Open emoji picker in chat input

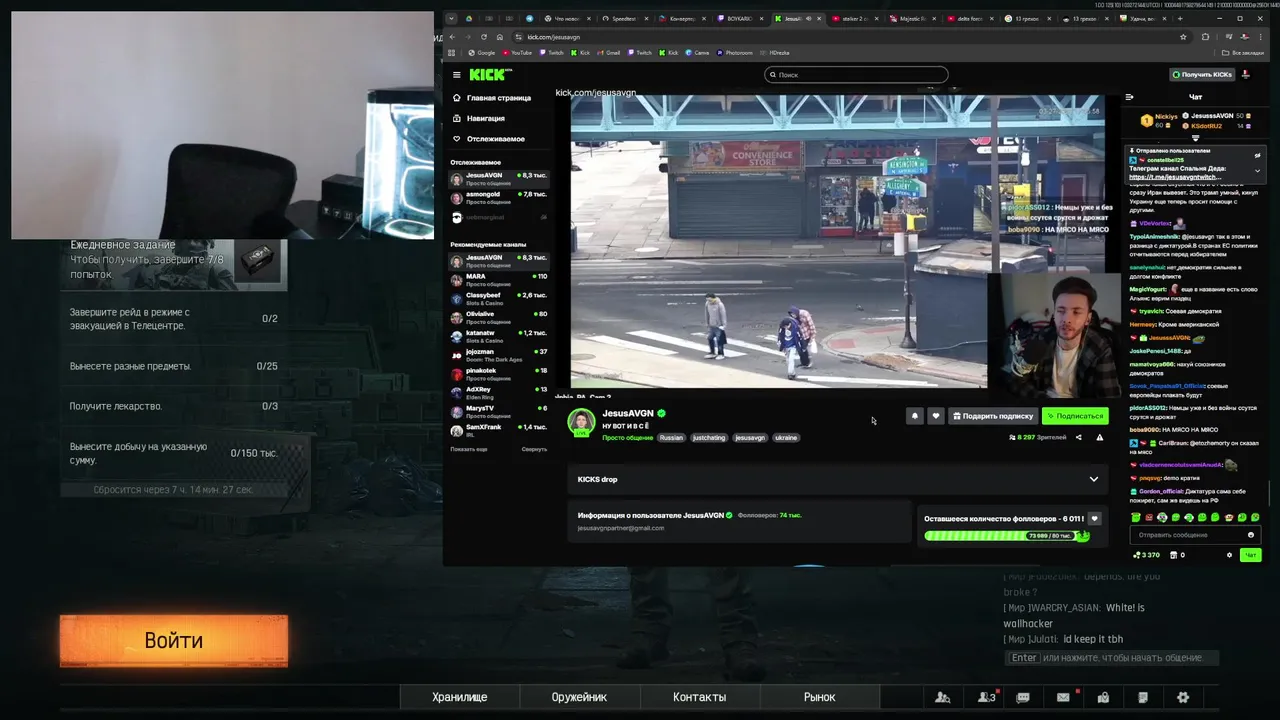point(1250,535)
